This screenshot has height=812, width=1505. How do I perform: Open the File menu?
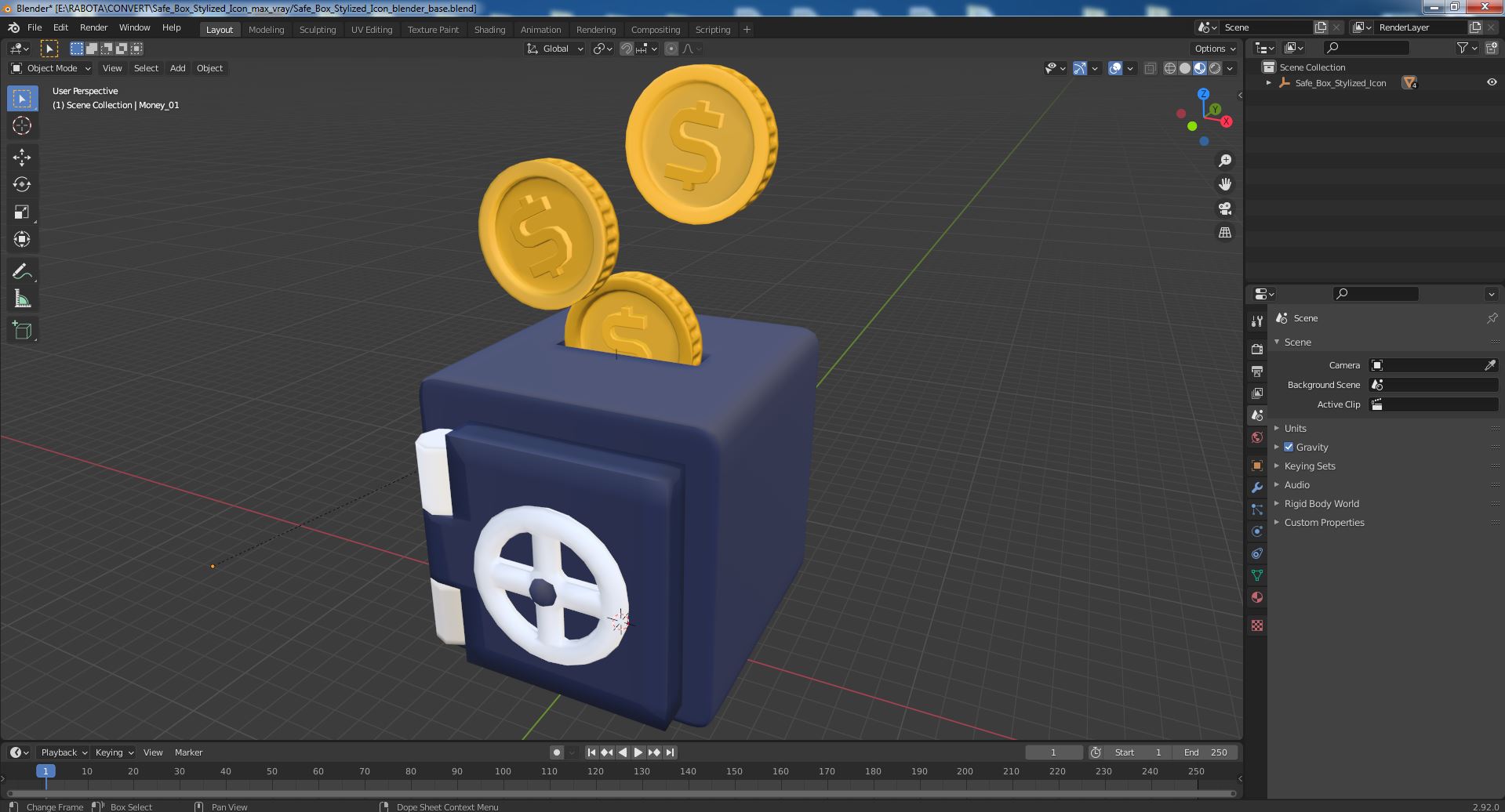tap(35, 27)
